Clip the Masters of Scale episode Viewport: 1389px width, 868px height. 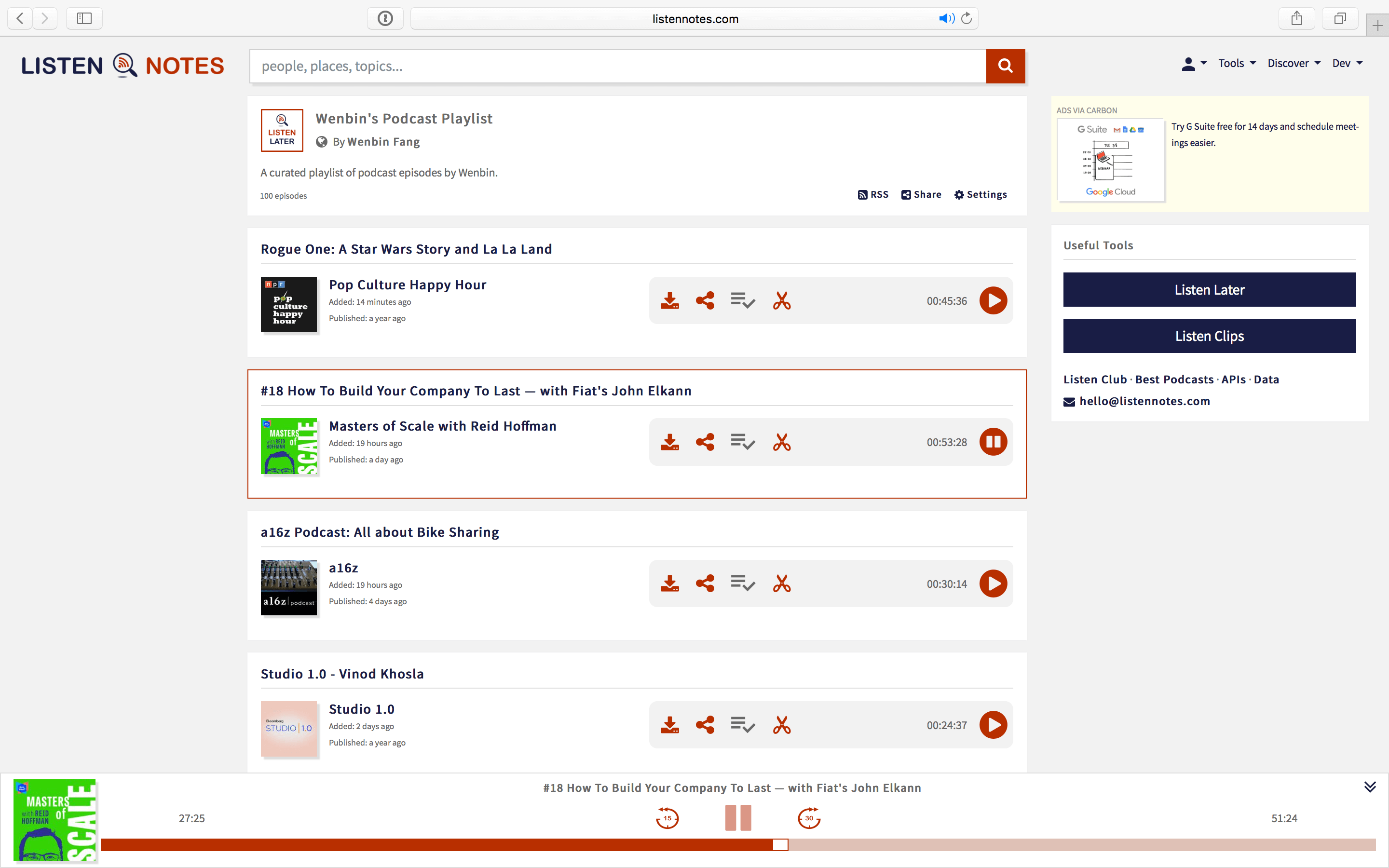(782, 442)
